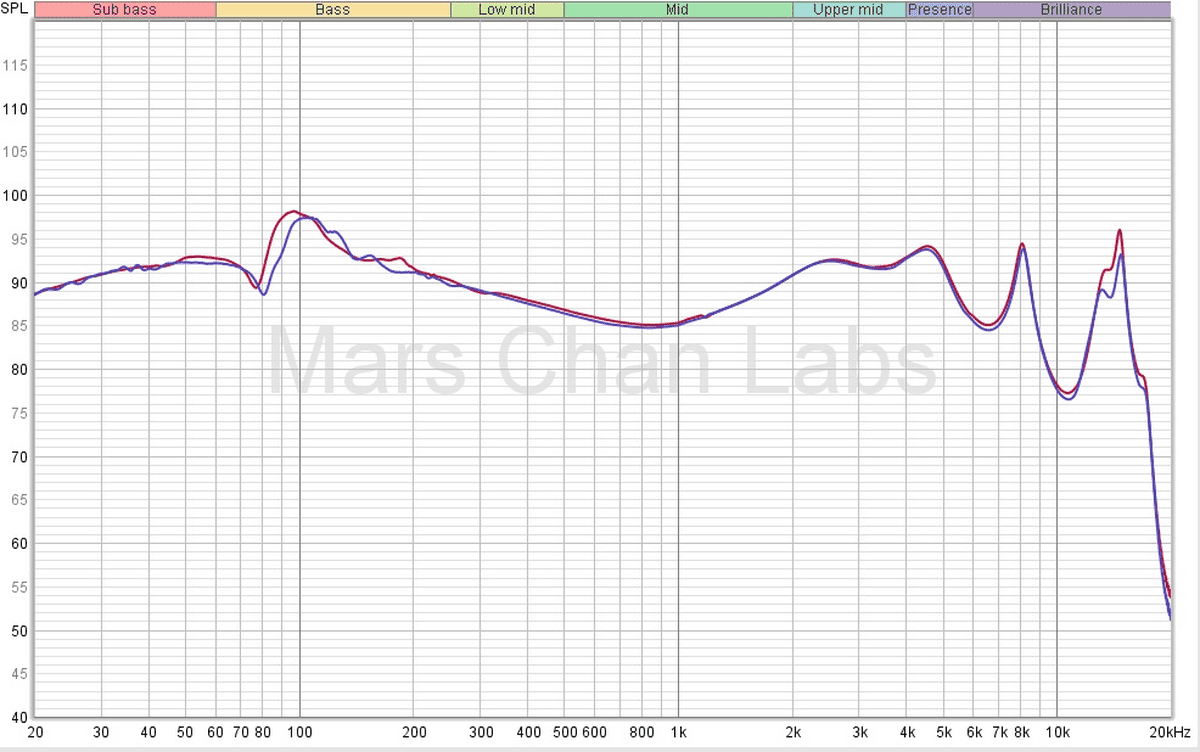Click the Upper mid band label
Image resolution: width=1200 pixels, height=752 pixels.
(849, 10)
